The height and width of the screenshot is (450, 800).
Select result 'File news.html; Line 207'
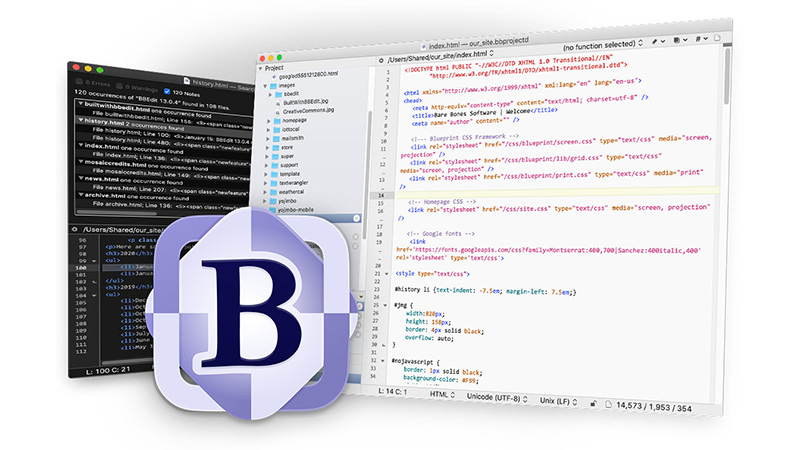pyautogui.click(x=172, y=189)
